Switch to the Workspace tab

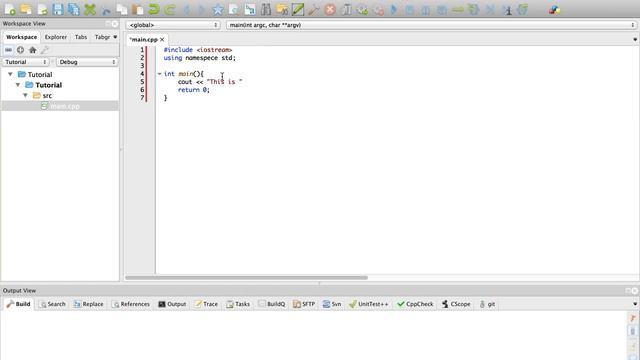coord(22,37)
